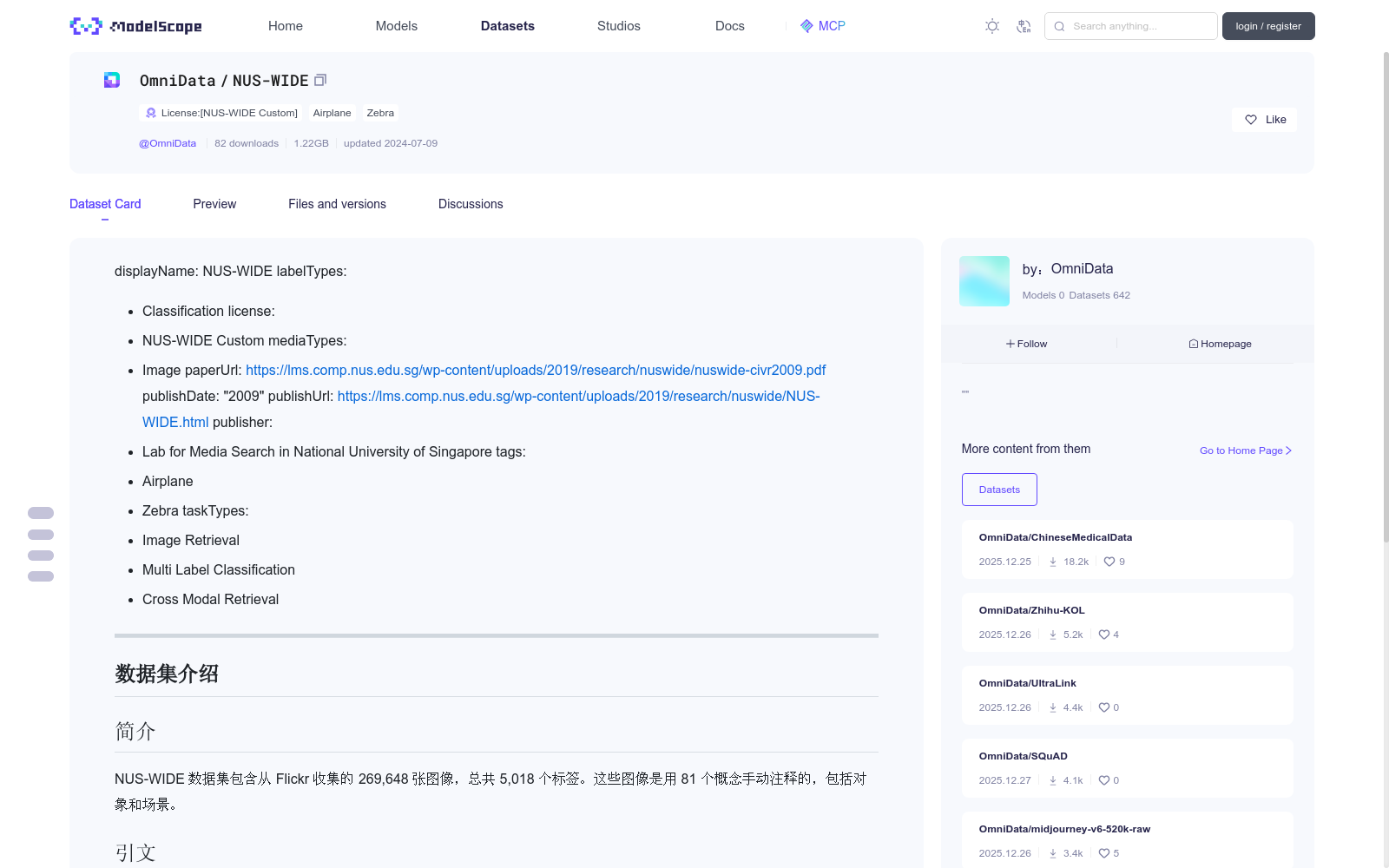Click the download icon on midjourney-v6-520k-raw card
Viewport: 1389px width, 868px height.
1053,853
